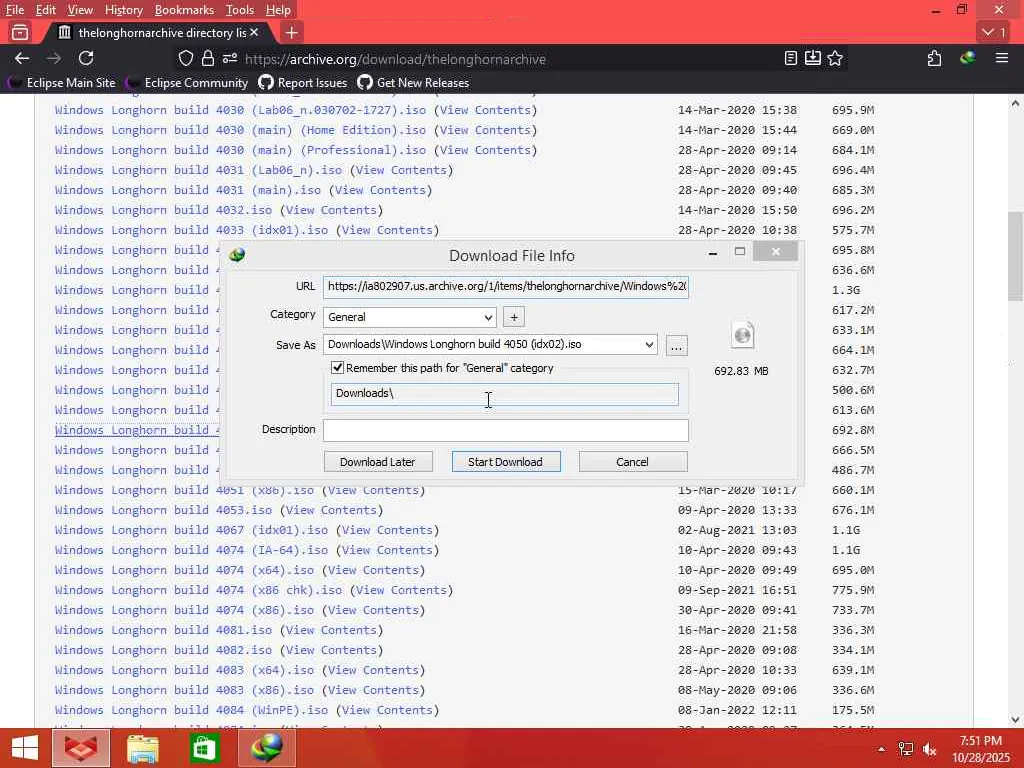Open the Report Issues bookmark
This screenshot has height=768, width=1024.
tap(302, 83)
